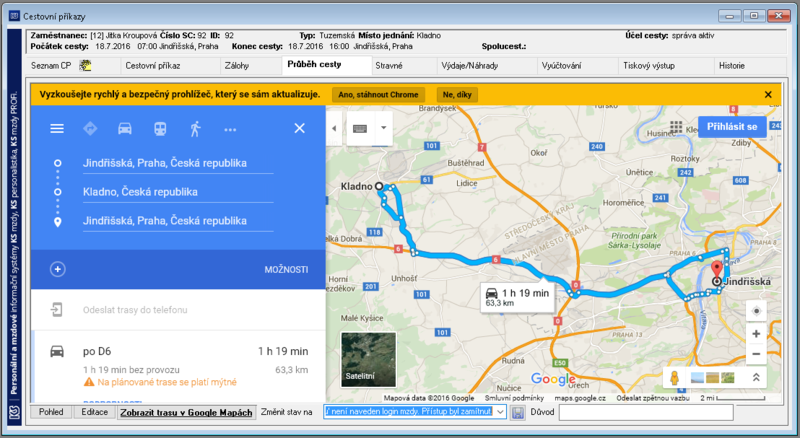800x438 pixels.
Task: Click the icon on the Seznam CP tab
Action: (85, 65)
